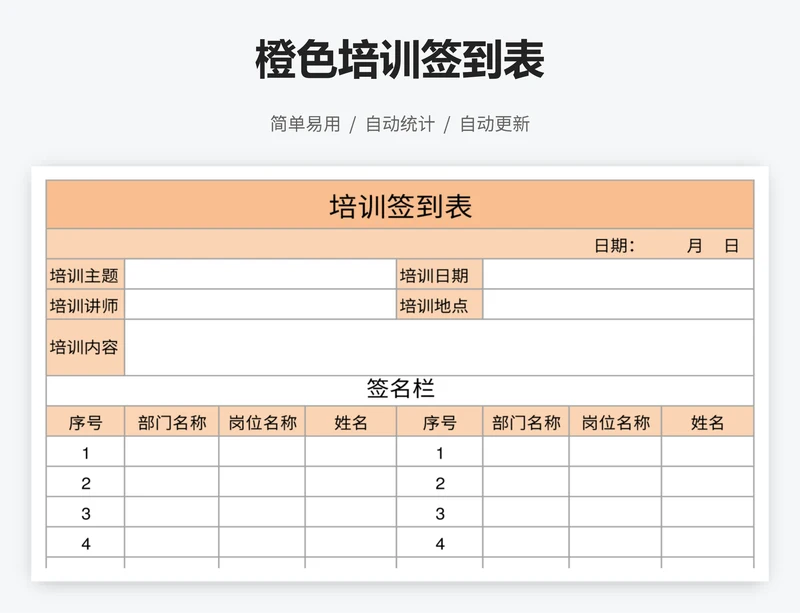Click left 姓名 cell in row 3
Viewport: 800px width, 613px height.
point(351,512)
